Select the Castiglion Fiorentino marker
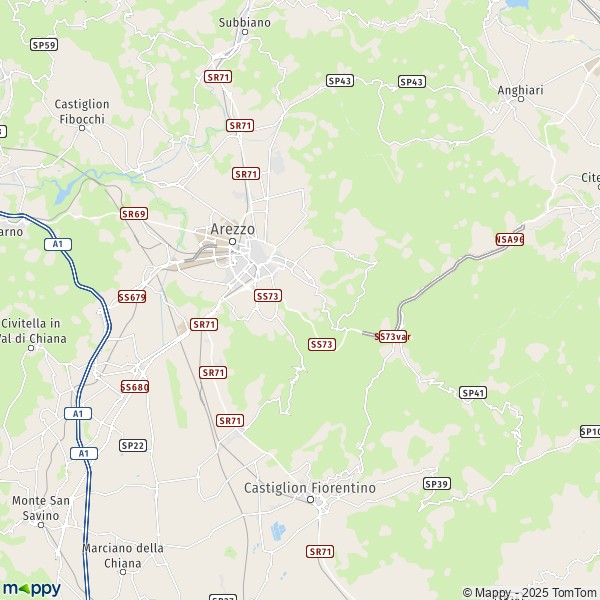Image resolution: width=600 pixels, height=600 pixels. pyautogui.click(x=311, y=499)
